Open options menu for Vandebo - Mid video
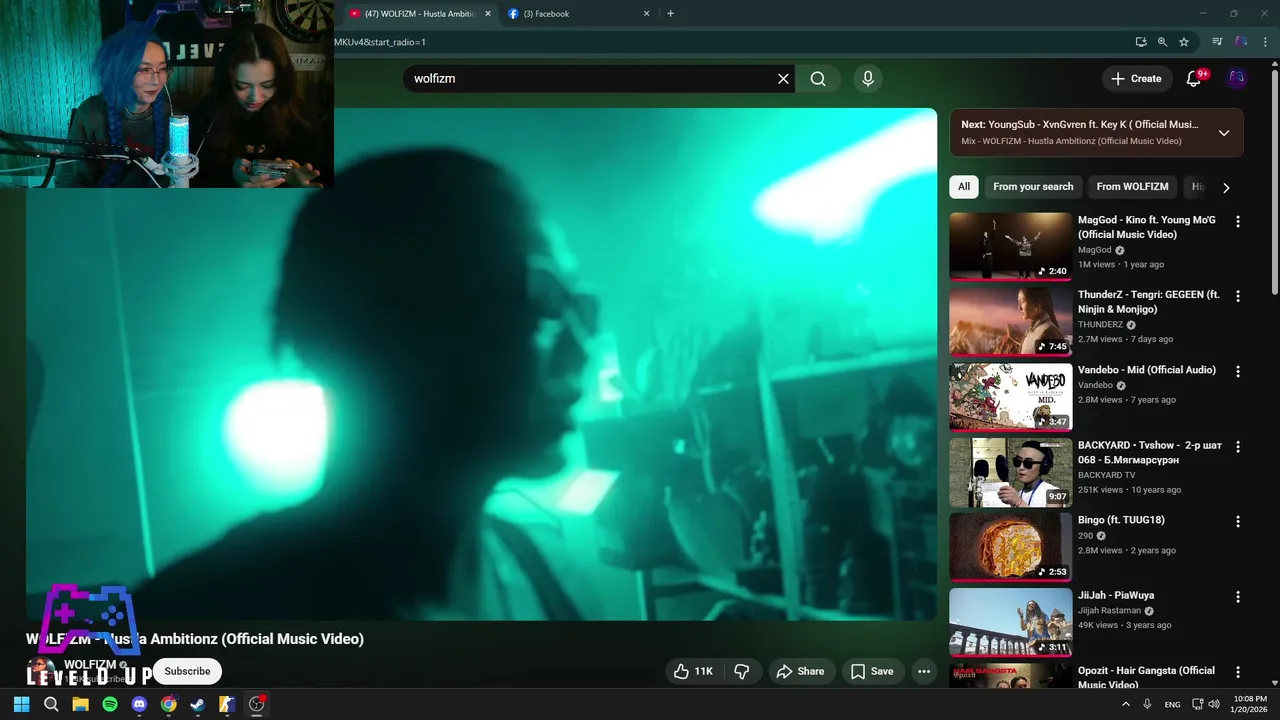Screen dimensions: 1280x720 tap(1238, 372)
